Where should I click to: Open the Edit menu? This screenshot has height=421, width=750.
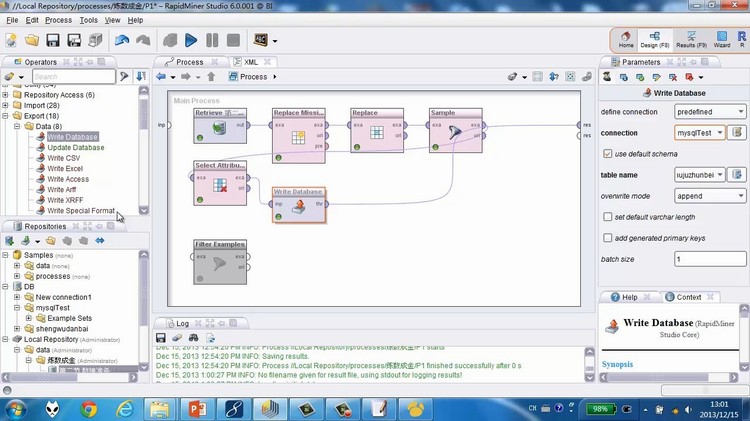pos(32,20)
